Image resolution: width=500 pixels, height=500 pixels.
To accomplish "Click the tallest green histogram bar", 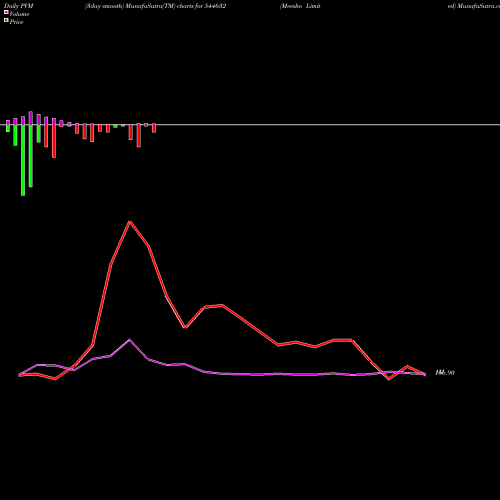I will click(23, 160).
